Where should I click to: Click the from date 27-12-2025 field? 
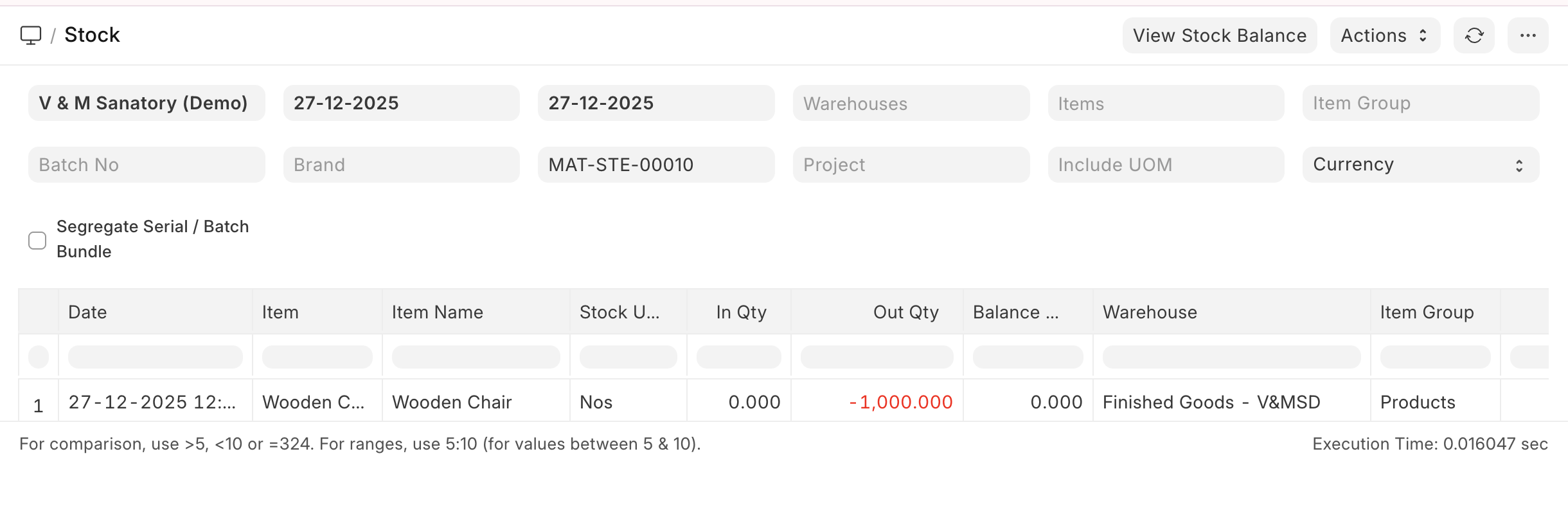click(x=401, y=103)
